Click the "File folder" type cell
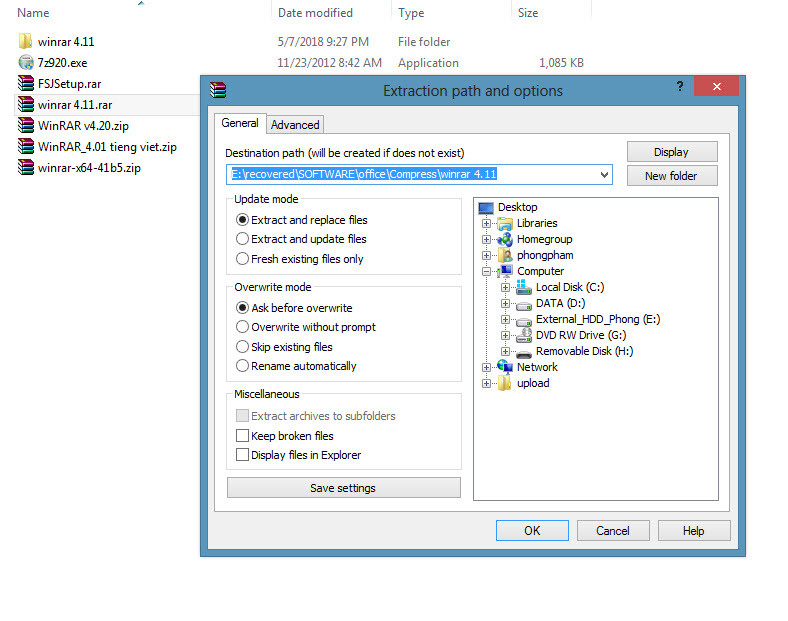The width and height of the screenshot is (788, 621). (x=424, y=42)
